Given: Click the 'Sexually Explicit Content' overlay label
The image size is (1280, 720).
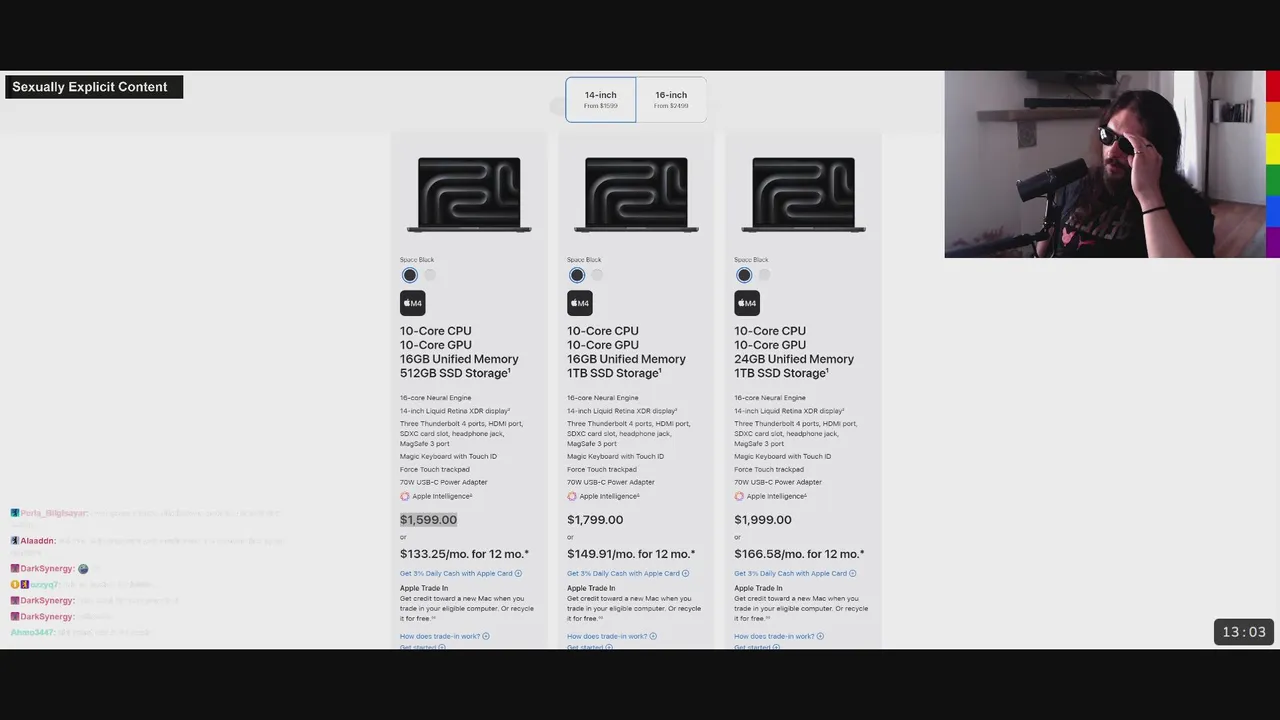Looking at the screenshot, I should [94, 87].
